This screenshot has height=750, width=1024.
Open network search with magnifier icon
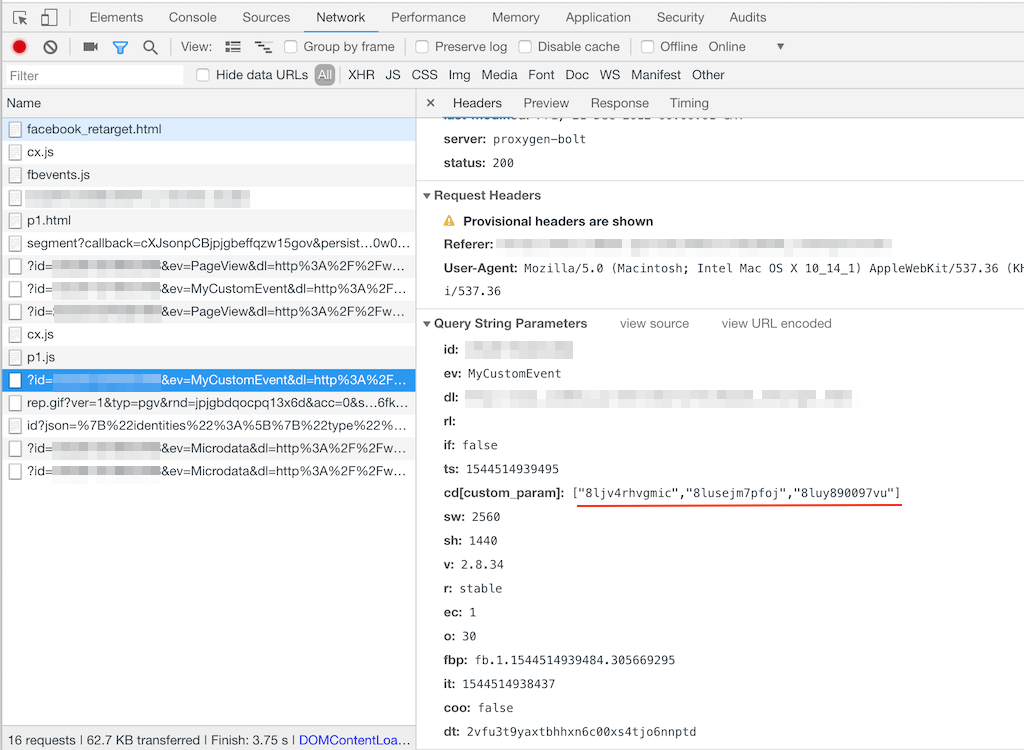click(150, 47)
